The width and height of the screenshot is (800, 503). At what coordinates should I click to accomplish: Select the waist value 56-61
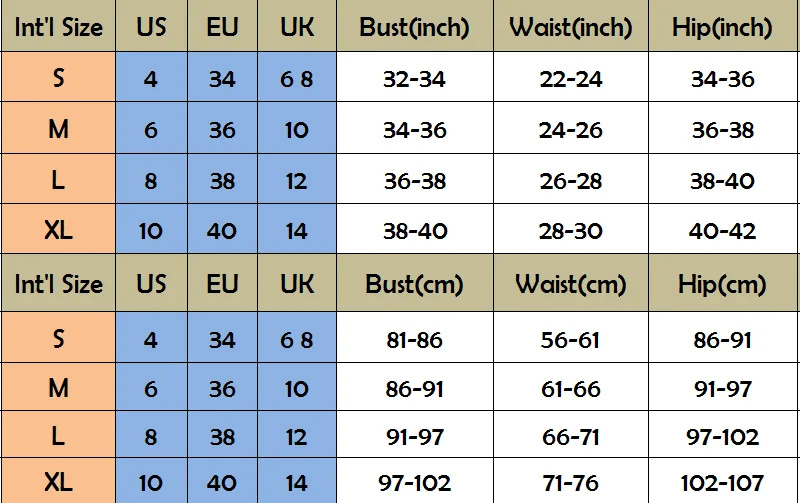[570, 340]
